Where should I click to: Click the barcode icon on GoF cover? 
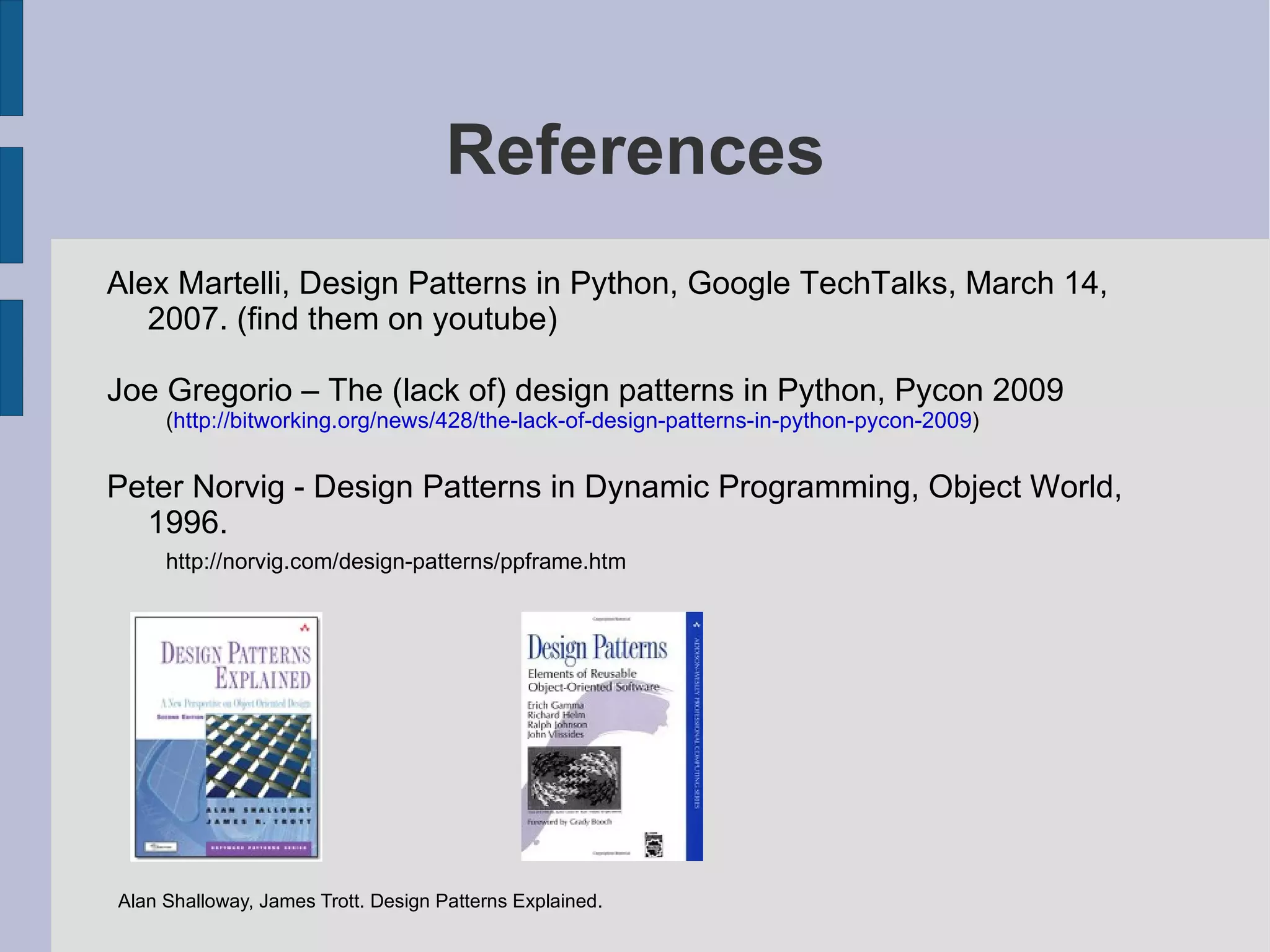tap(654, 845)
